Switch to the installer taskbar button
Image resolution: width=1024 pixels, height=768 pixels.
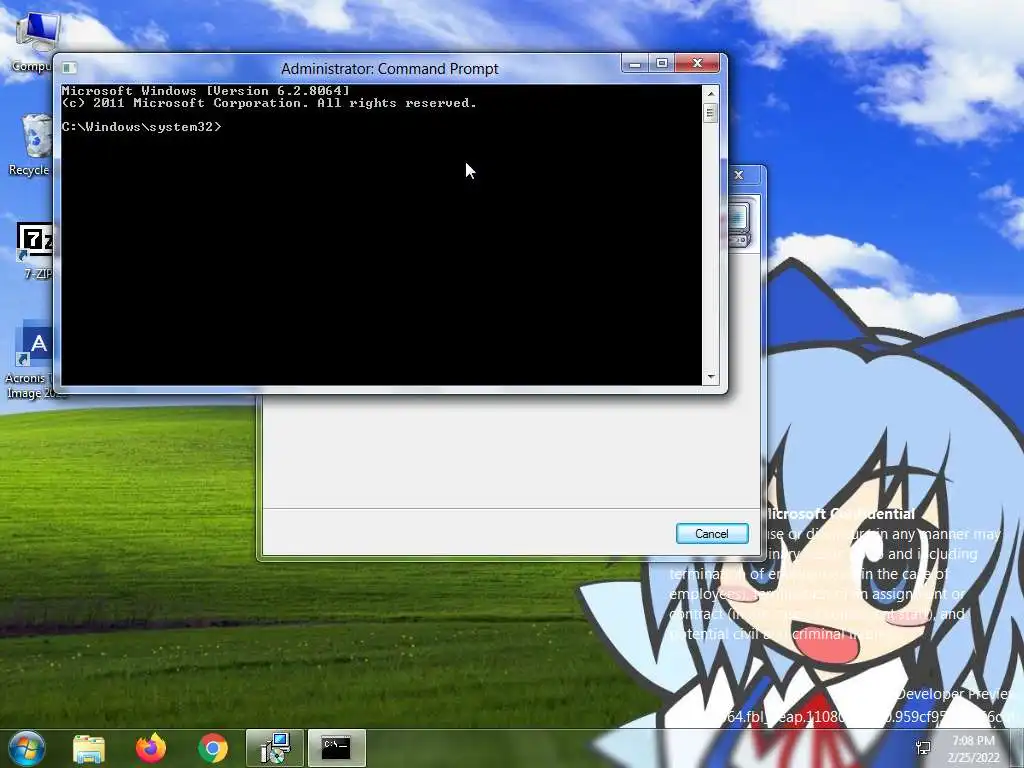tap(275, 748)
